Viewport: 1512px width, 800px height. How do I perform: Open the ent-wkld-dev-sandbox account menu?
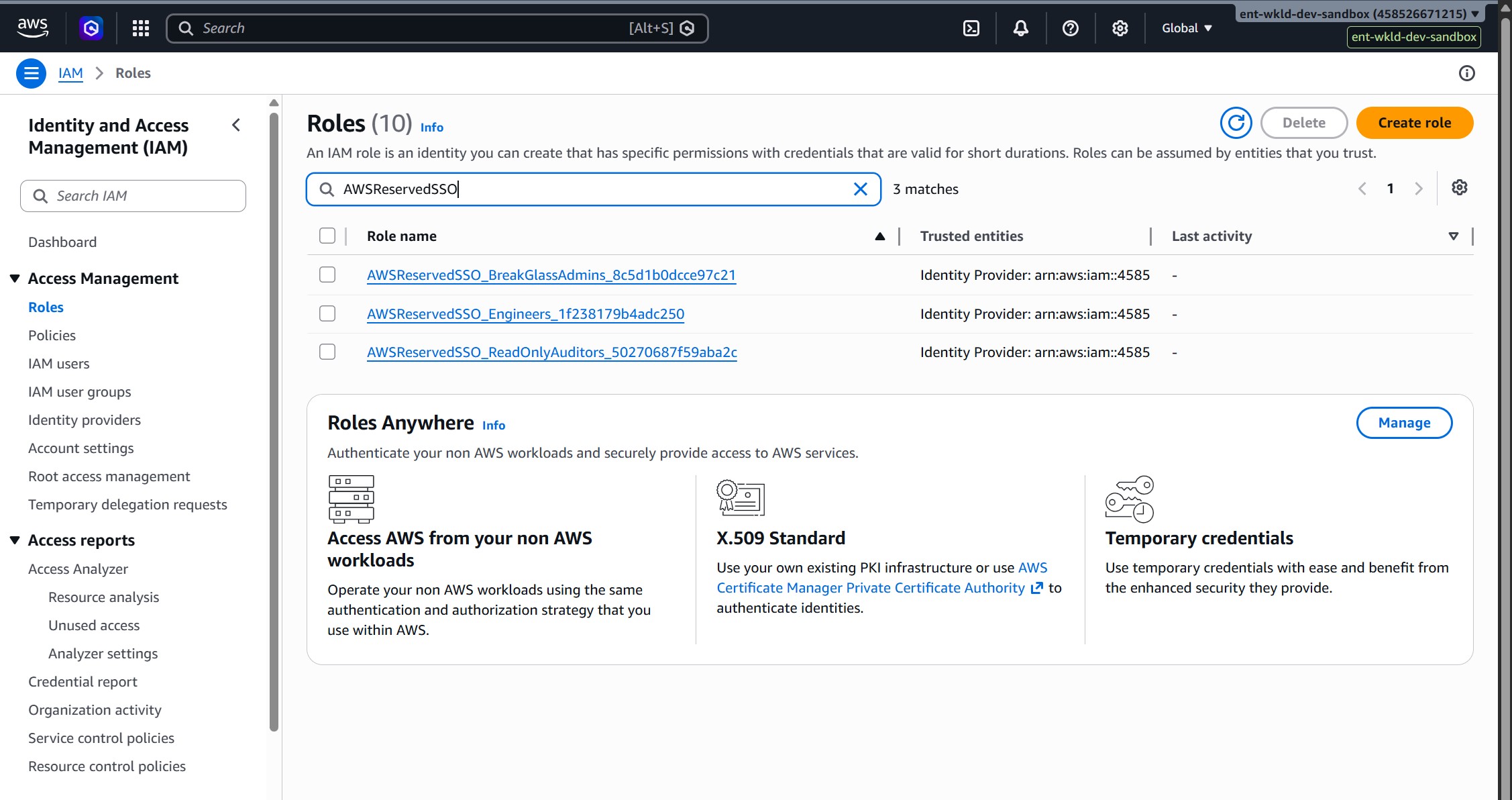(x=1359, y=13)
